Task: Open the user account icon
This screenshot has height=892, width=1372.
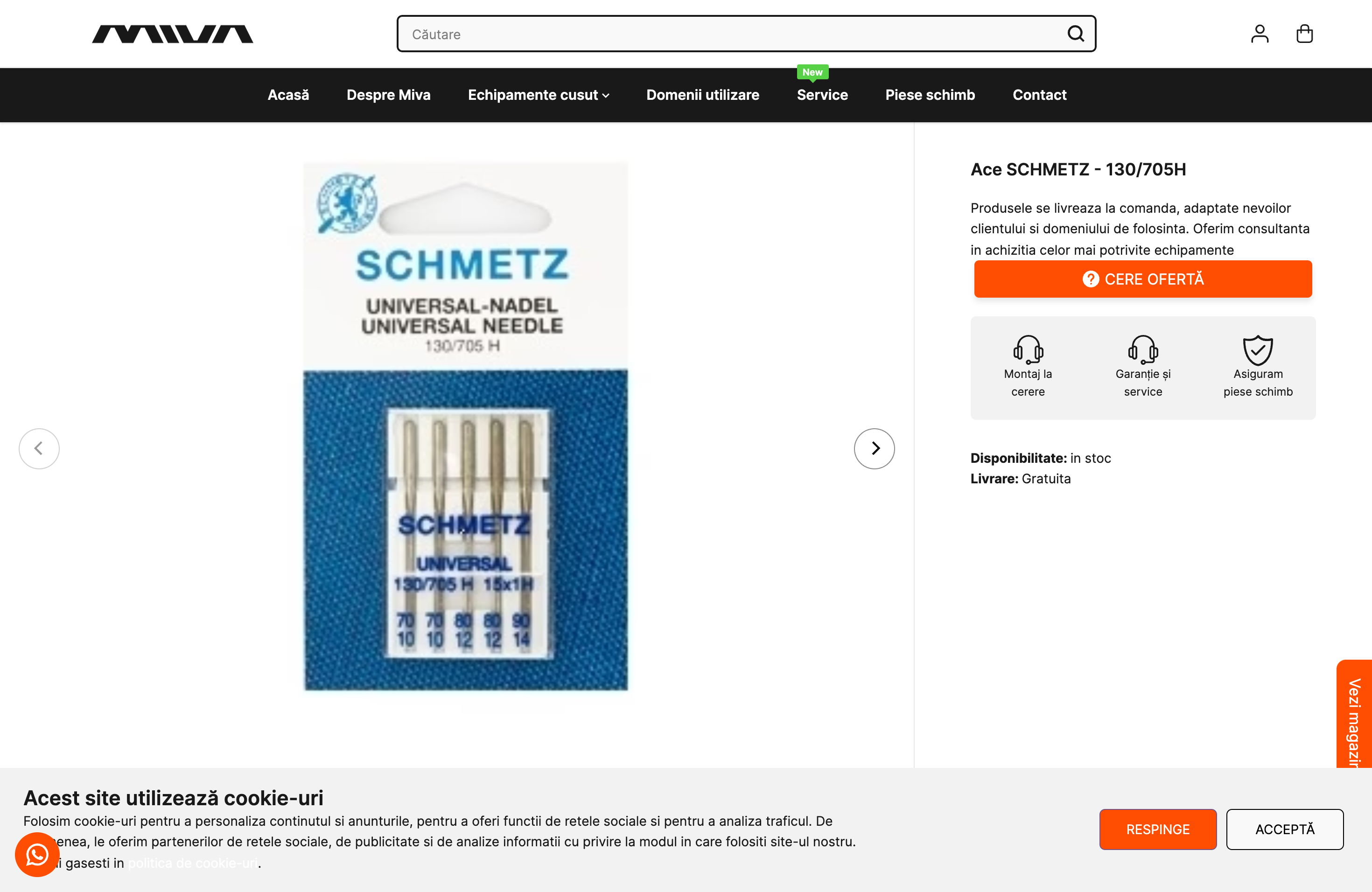Action: tap(1260, 34)
